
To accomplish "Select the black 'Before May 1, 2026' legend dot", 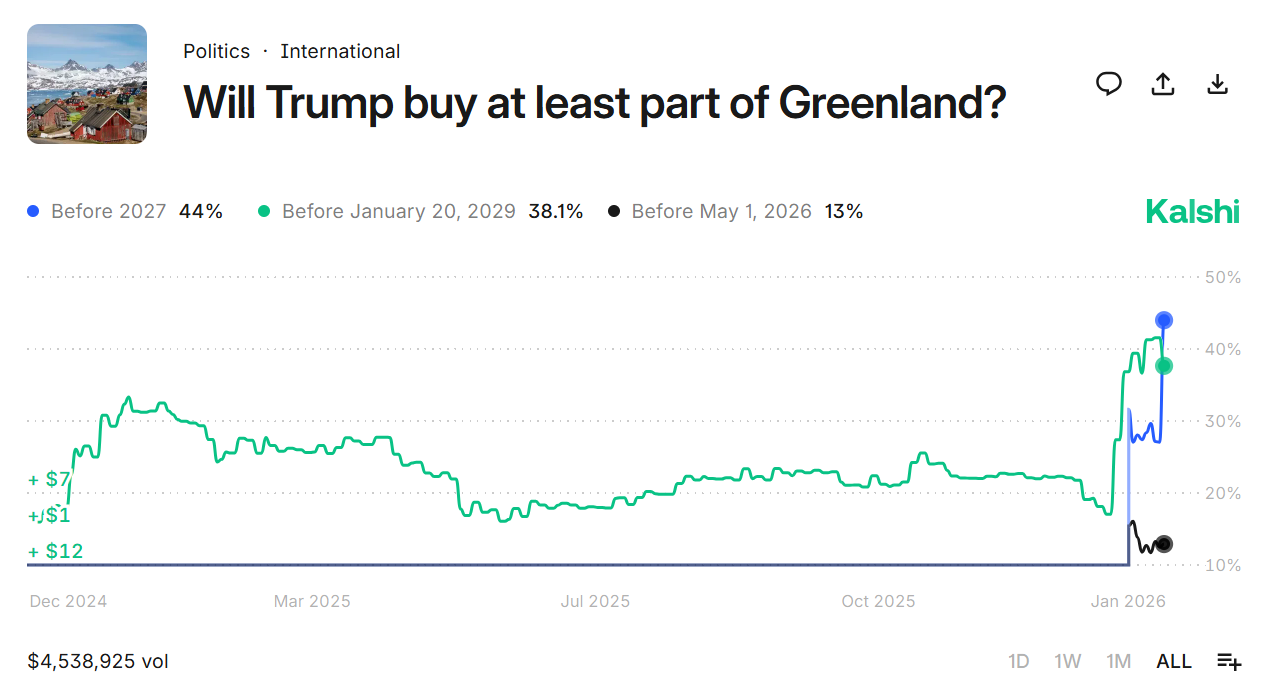I will [616, 211].
